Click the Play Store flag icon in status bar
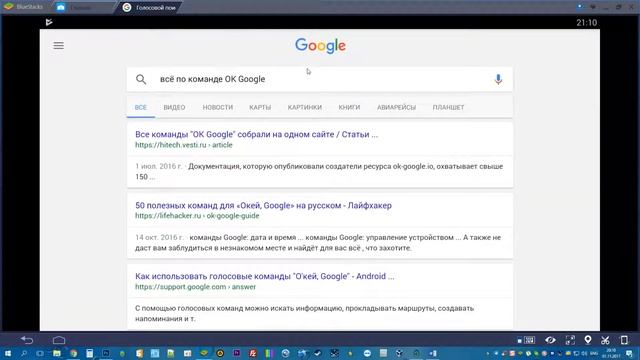This screenshot has height=360, width=640. pos(49,22)
